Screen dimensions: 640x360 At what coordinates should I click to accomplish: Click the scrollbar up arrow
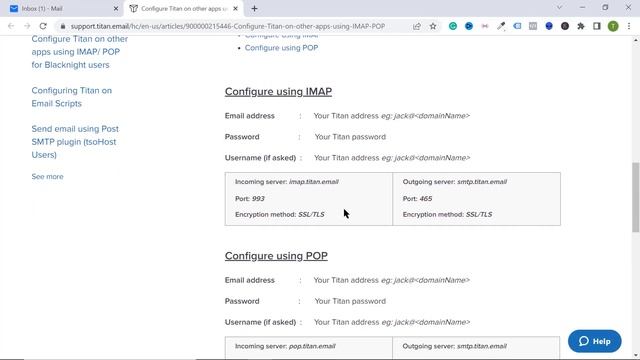[636, 40]
